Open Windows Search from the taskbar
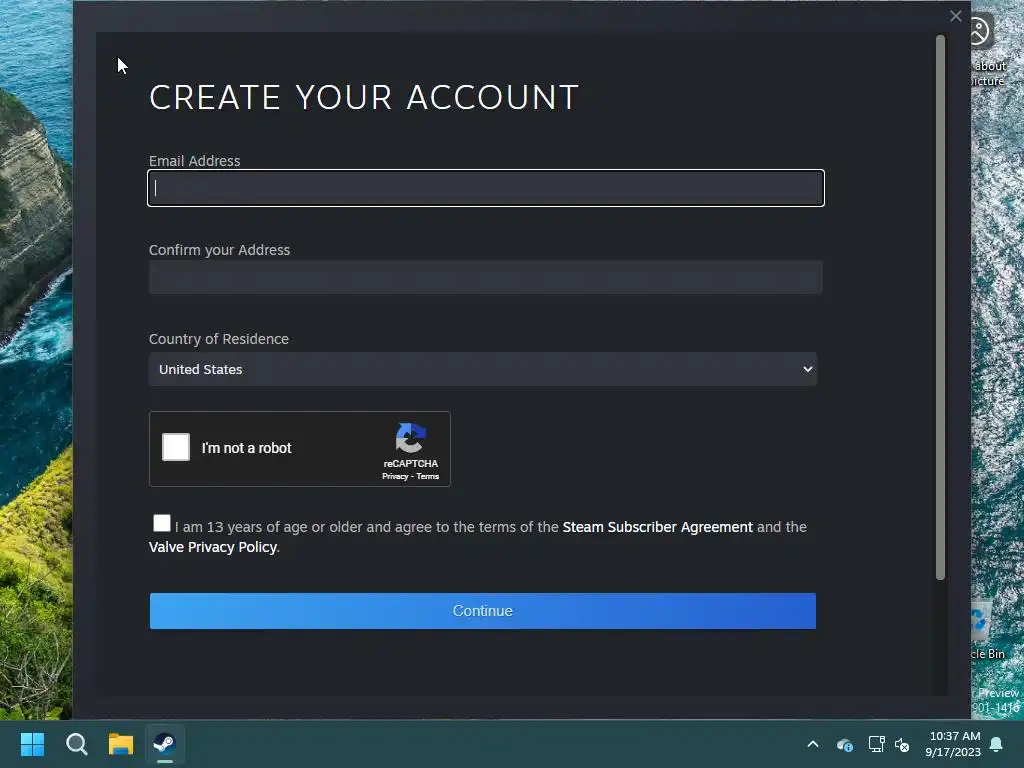This screenshot has width=1024, height=768. 76,744
